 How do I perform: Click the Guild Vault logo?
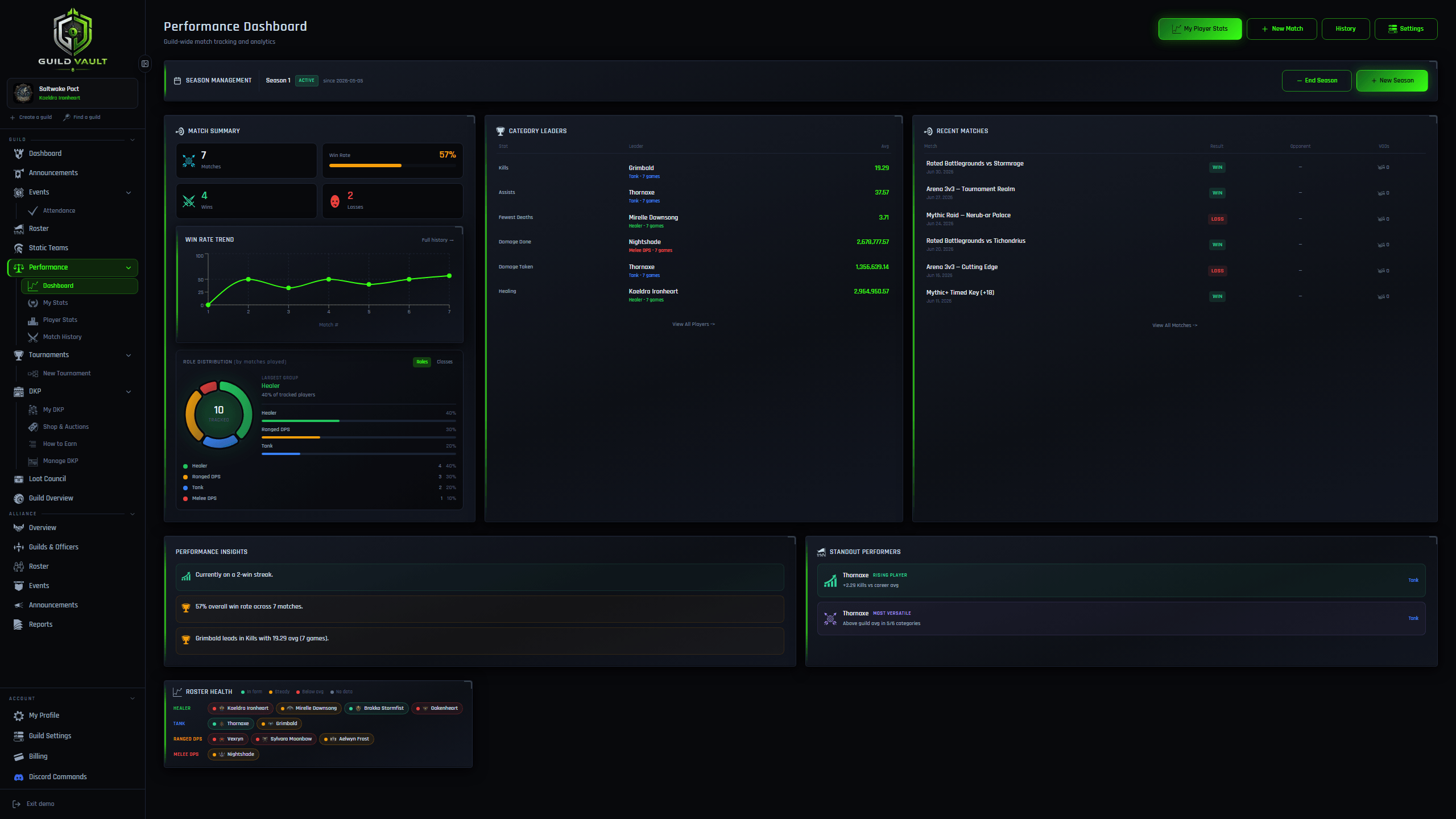pyautogui.click(x=73, y=39)
